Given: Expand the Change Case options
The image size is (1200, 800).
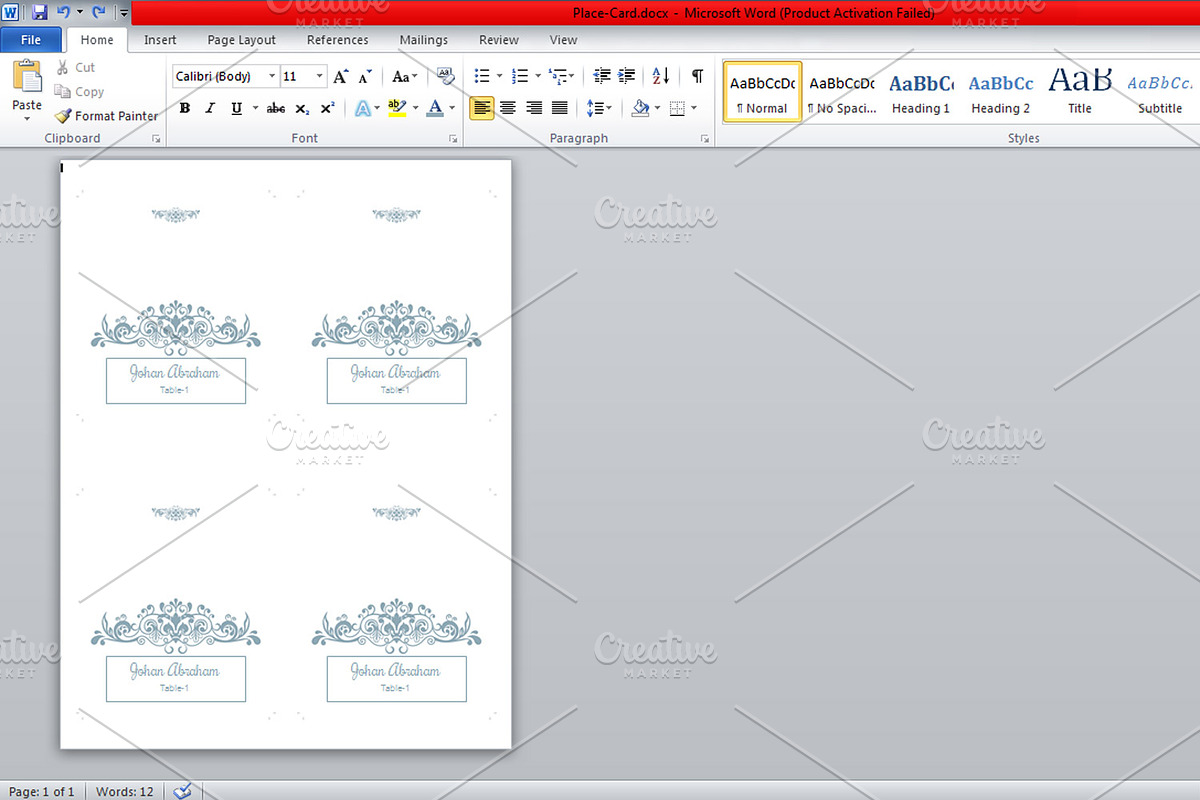Looking at the screenshot, I should [405, 76].
